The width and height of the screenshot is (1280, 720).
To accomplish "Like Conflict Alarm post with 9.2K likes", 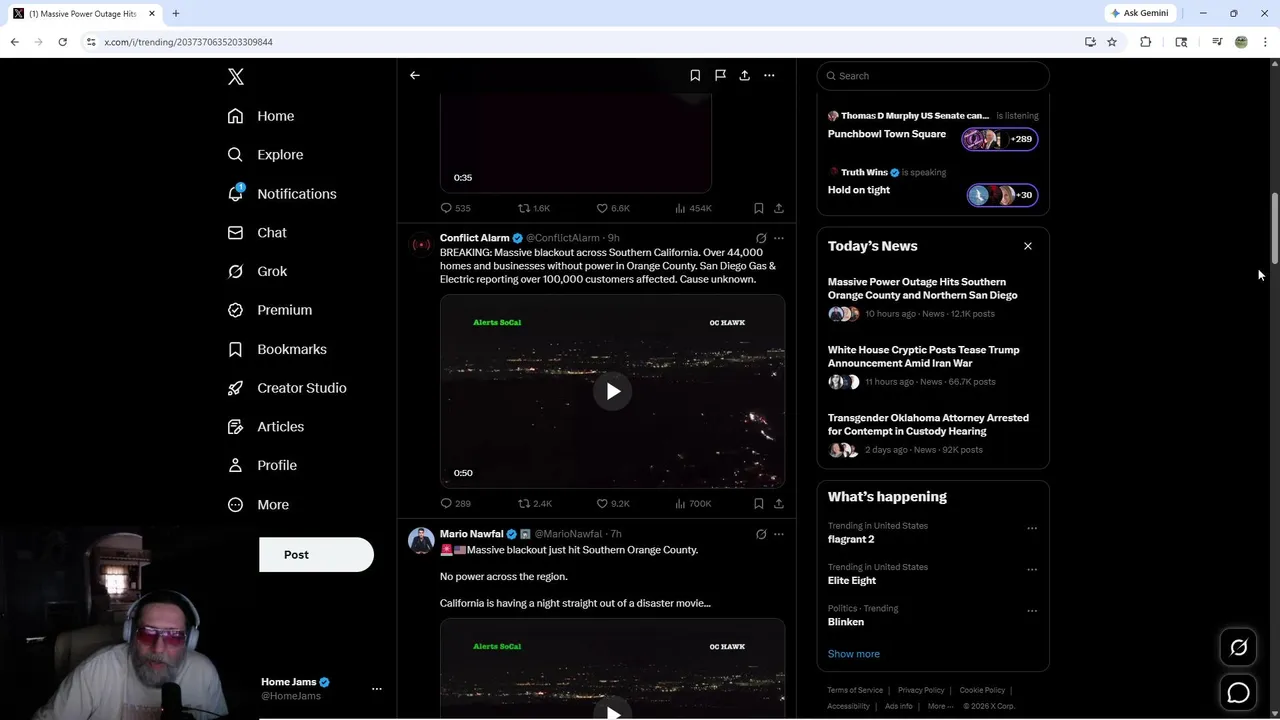I will click(613, 504).
